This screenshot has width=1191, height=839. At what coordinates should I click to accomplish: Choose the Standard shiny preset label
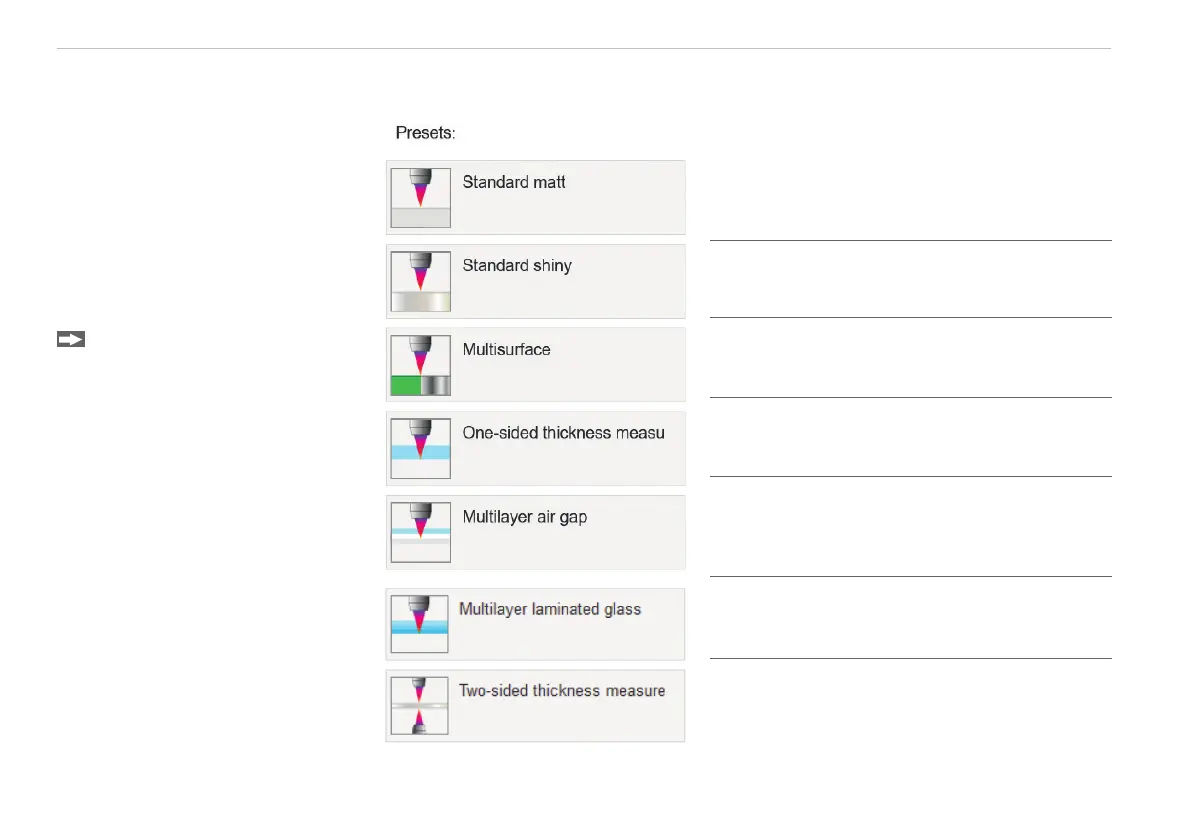click(x=517, y=266)
